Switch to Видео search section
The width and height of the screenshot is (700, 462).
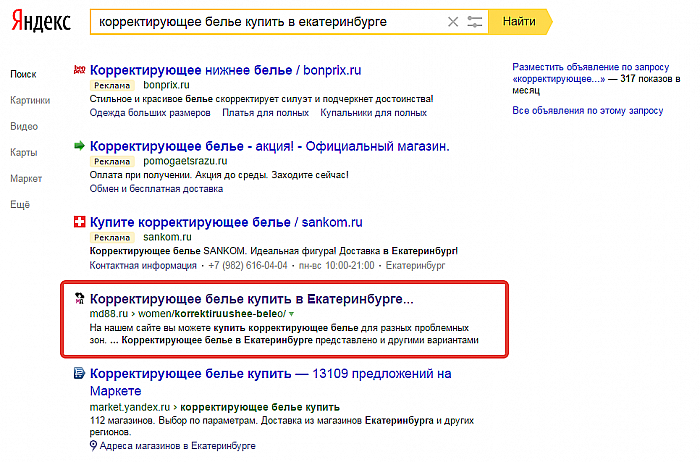(x=24, y=126)
